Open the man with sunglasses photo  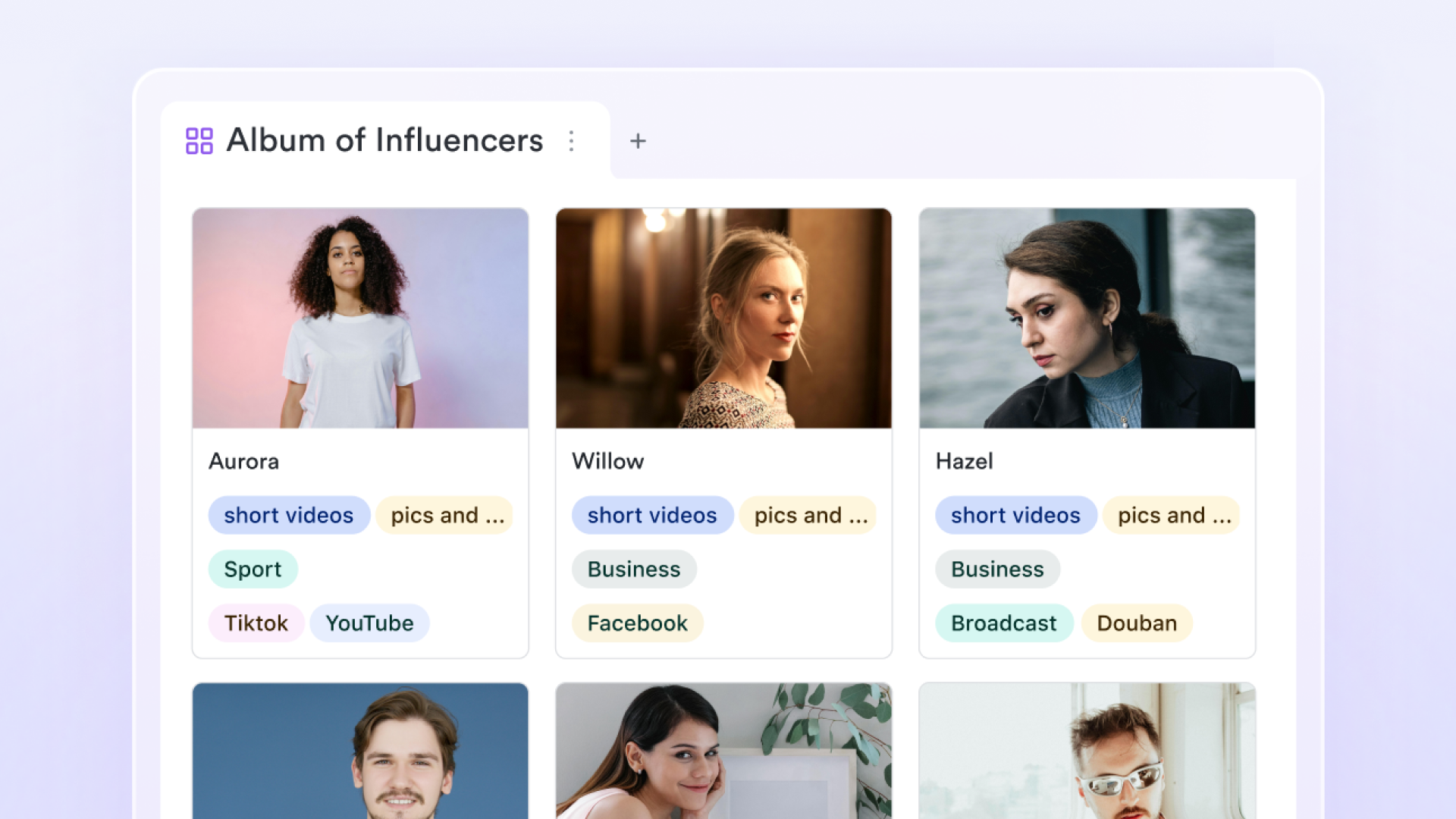coord(1087,751)
